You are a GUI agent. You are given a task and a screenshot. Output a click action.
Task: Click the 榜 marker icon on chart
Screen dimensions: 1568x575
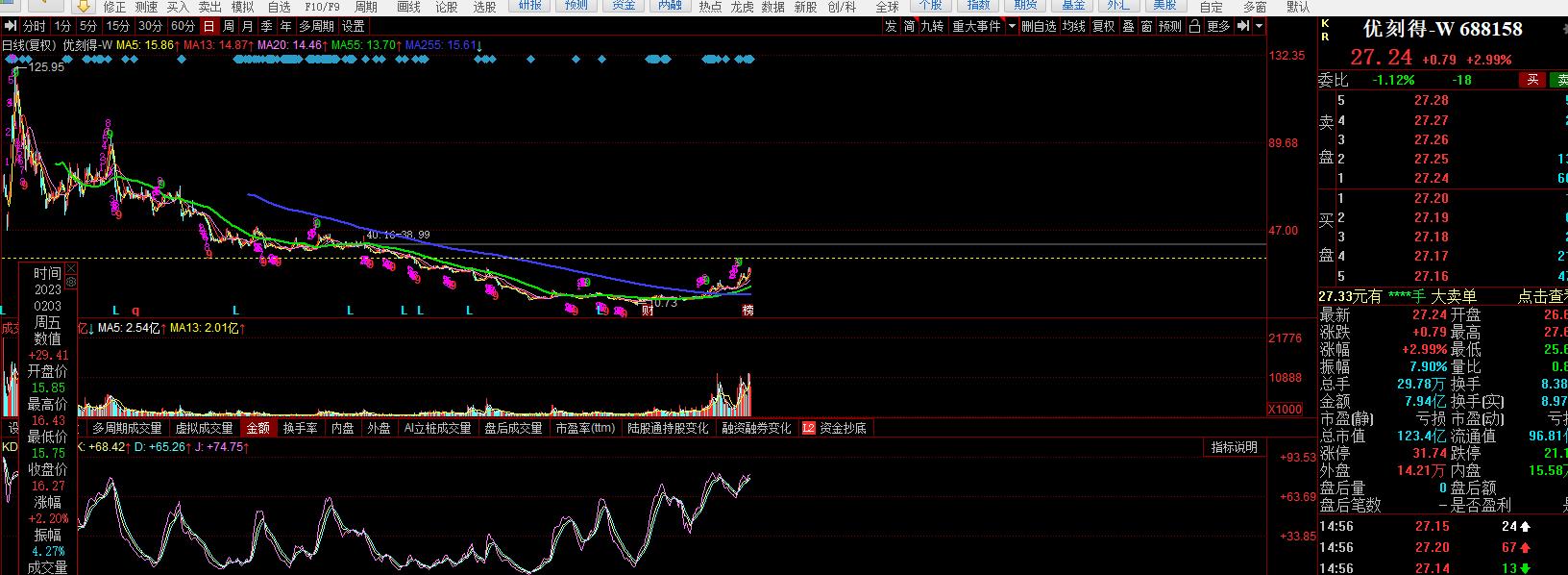coord(747,310)
